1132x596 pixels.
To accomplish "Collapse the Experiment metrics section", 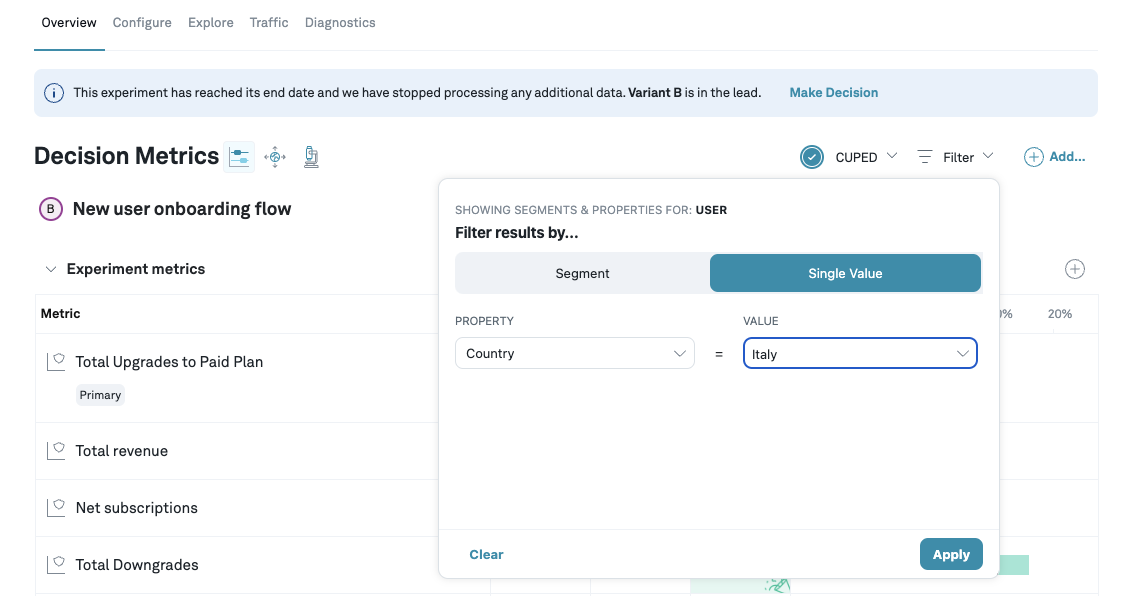I will (51, 268).
